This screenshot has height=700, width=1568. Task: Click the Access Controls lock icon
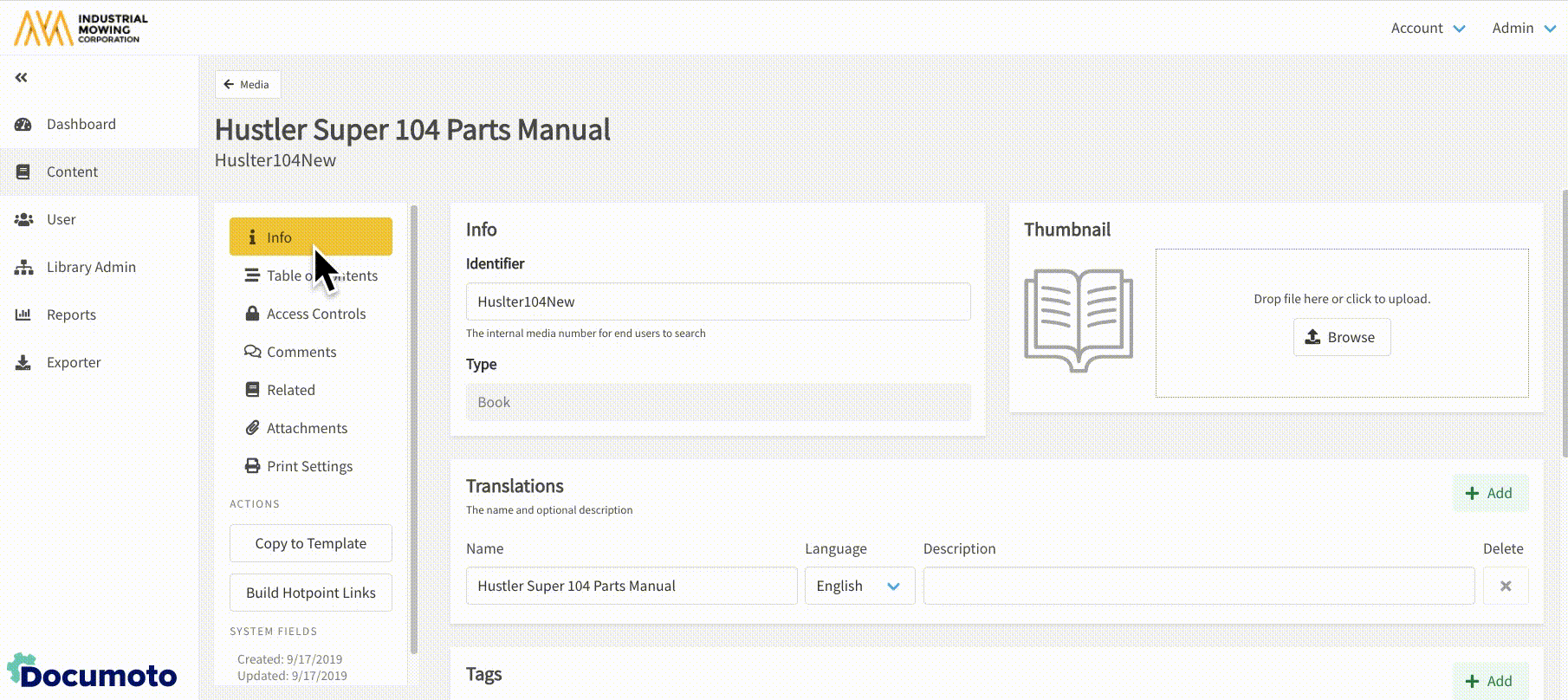pyautogui.click(x=252, y=314)
